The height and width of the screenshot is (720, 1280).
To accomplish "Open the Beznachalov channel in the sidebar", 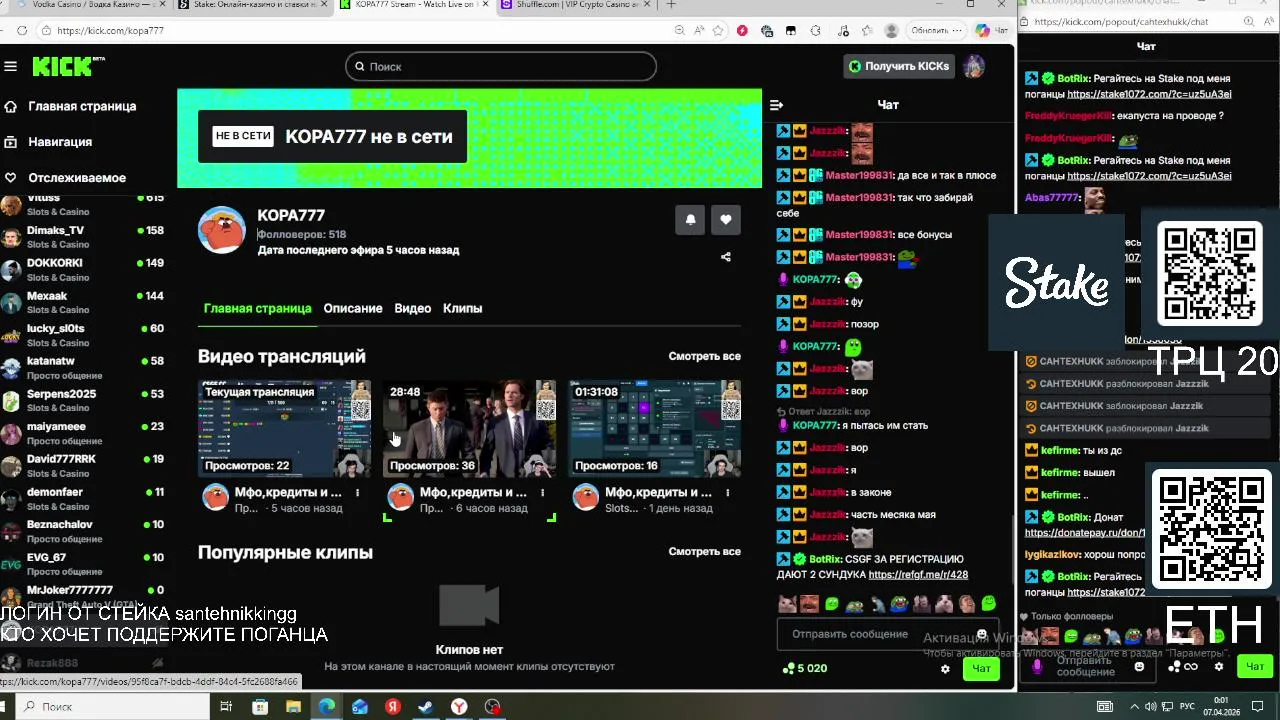I will (84, 531).
